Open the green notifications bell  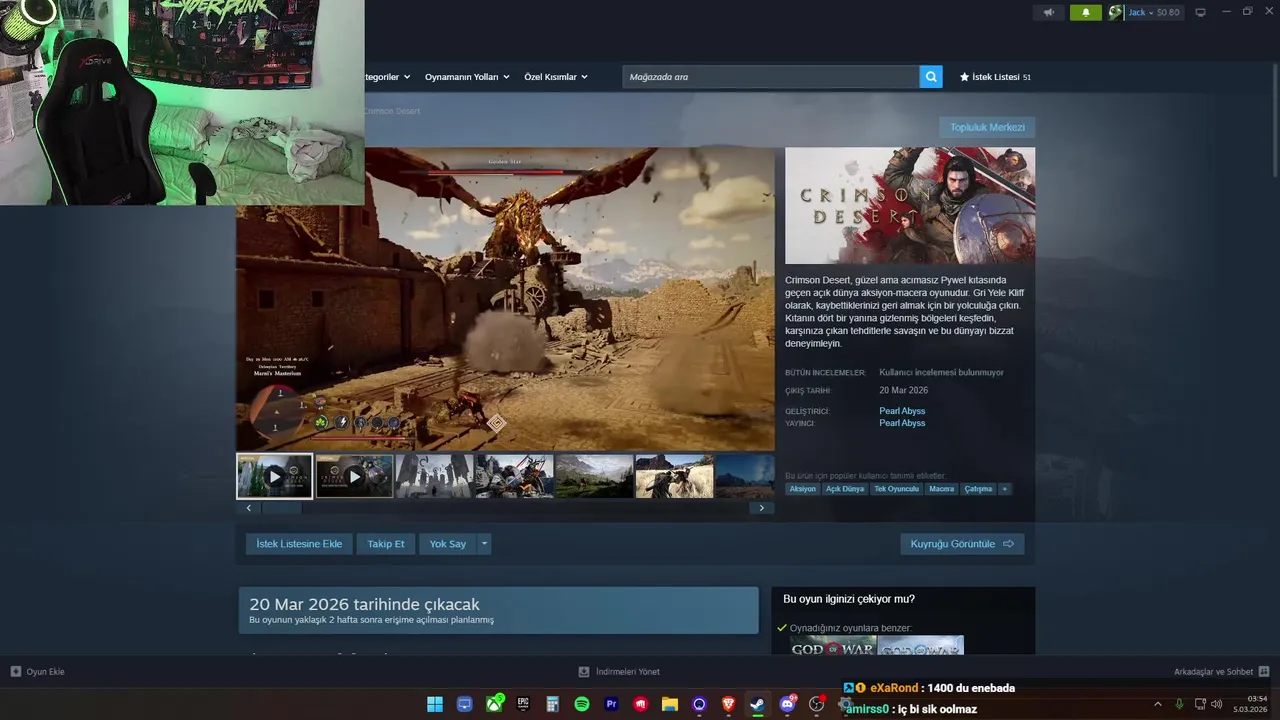tap(1085, 13)
